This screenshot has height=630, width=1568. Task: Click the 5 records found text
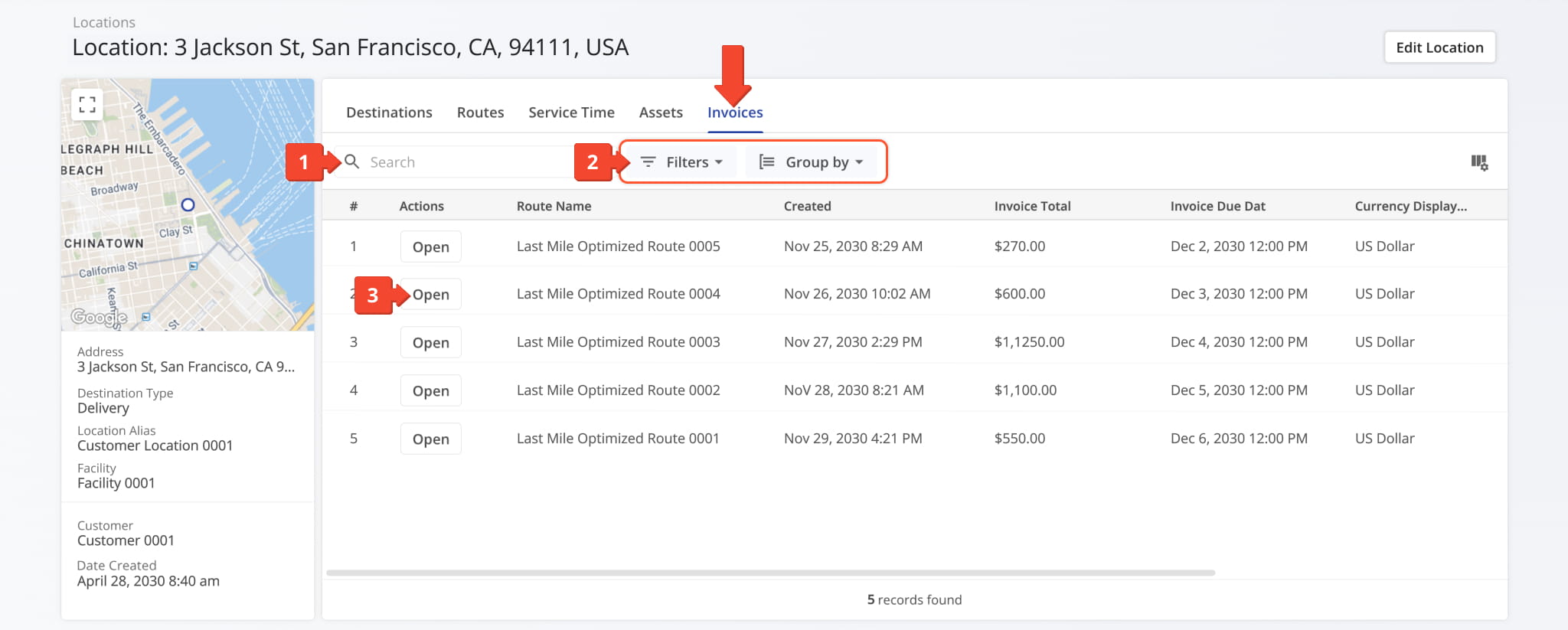[914, 600]
